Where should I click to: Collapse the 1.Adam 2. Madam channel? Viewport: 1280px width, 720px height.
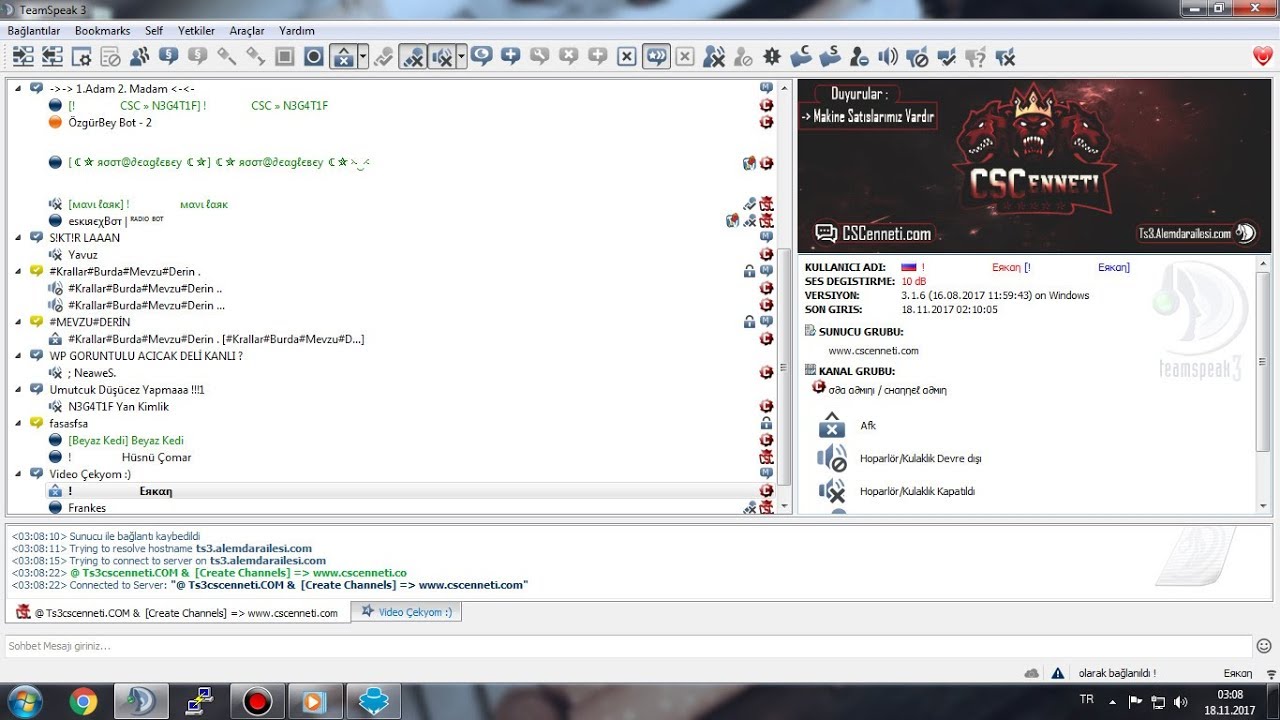[18, 89]
